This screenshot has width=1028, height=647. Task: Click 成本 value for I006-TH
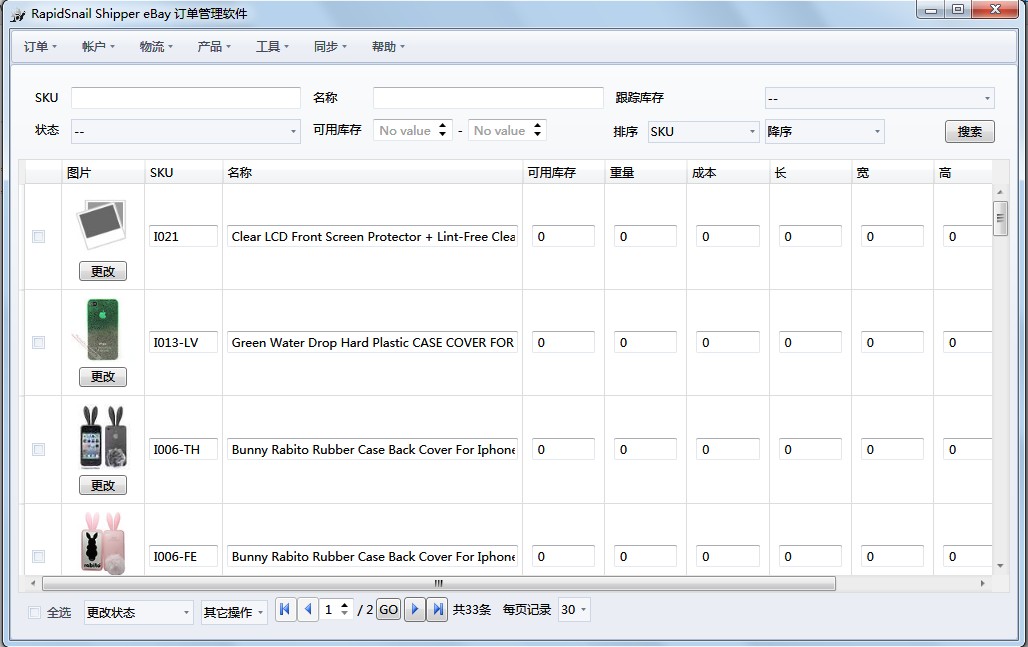click(x=728, y=450)
